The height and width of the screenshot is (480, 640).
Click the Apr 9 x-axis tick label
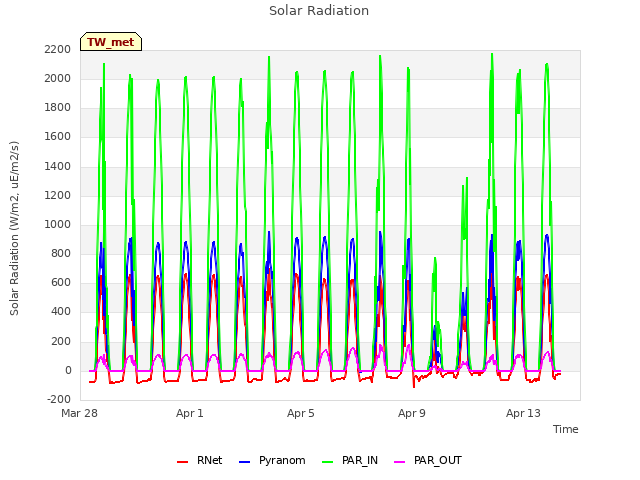[412, 413]
